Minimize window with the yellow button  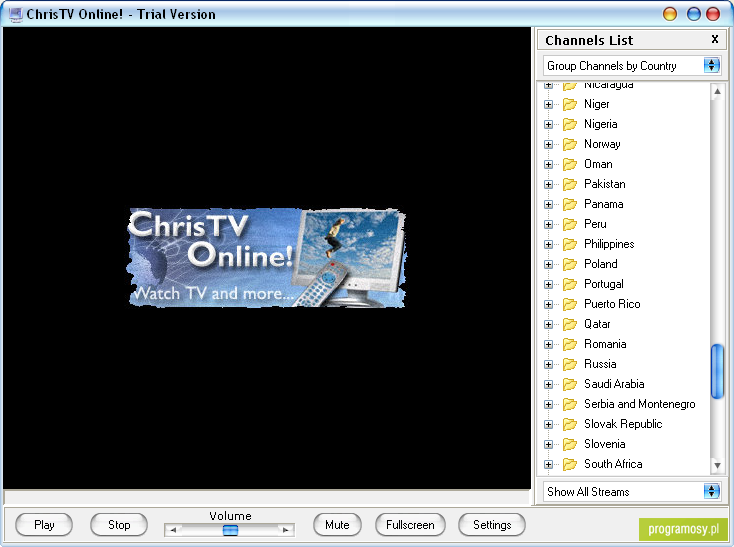coord(670,14)
